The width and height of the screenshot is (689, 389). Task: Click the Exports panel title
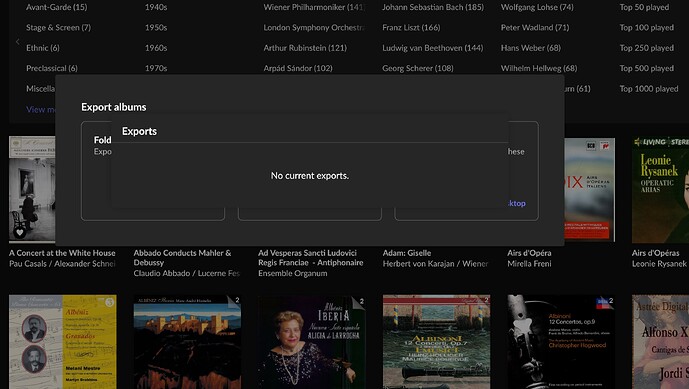(x=139, y=131)
